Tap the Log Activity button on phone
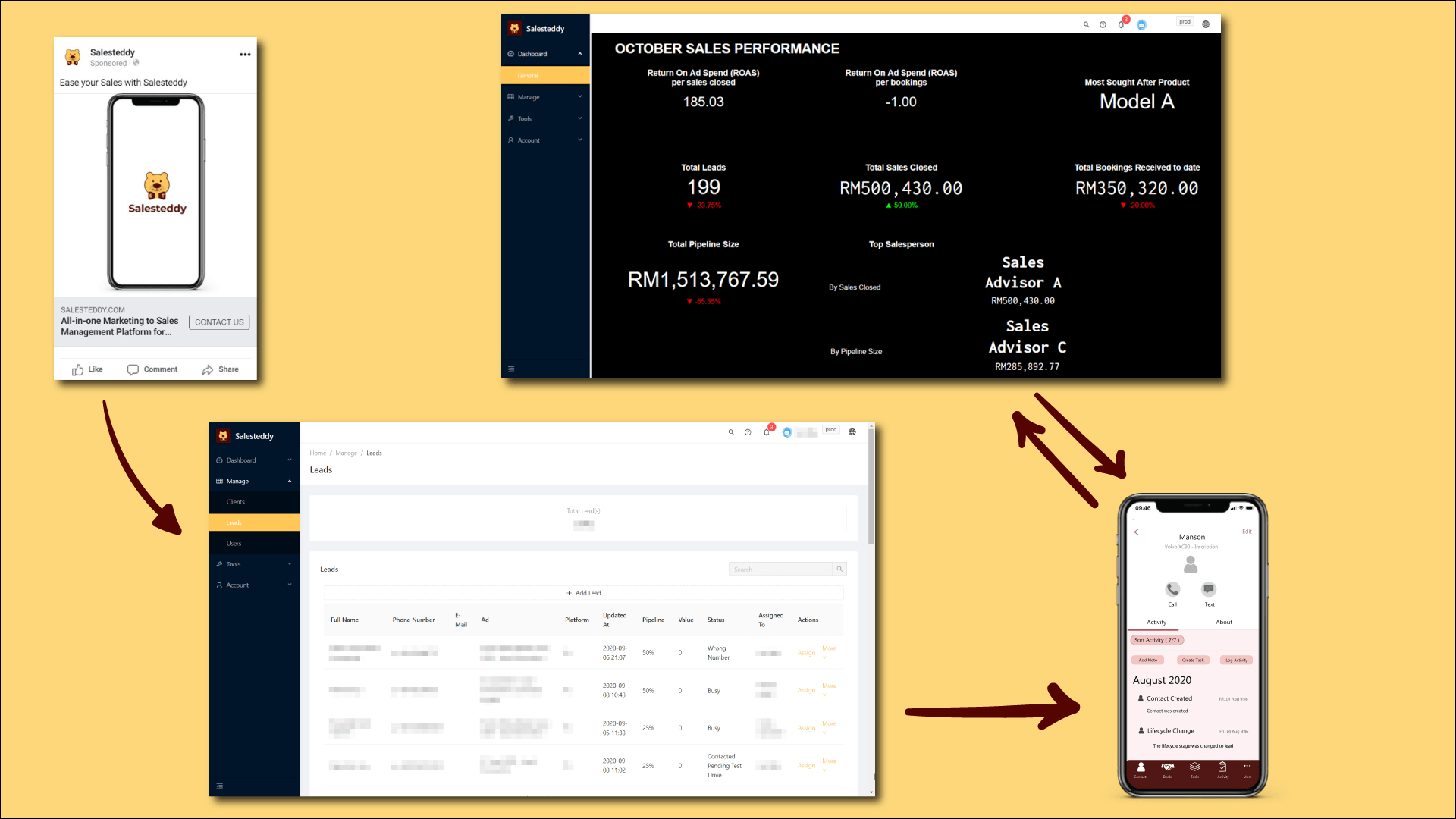 1237,661
